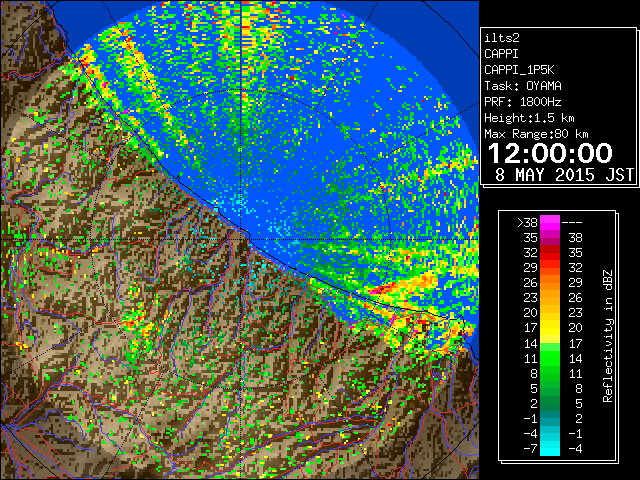
Task: Click the large "12:00:00" timestamp
Action: (x=550, y=153)
